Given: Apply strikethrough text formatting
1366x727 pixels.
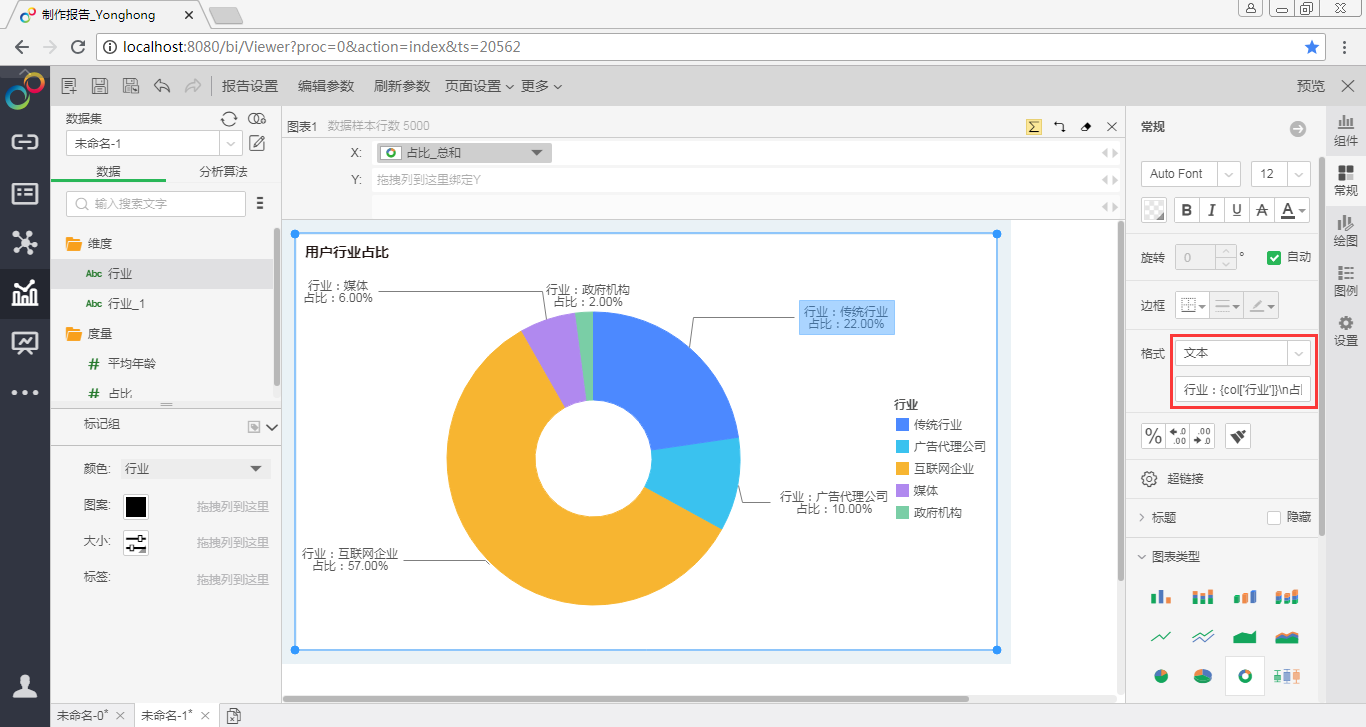Looking at the screenshot, I should click(1262, 210).
